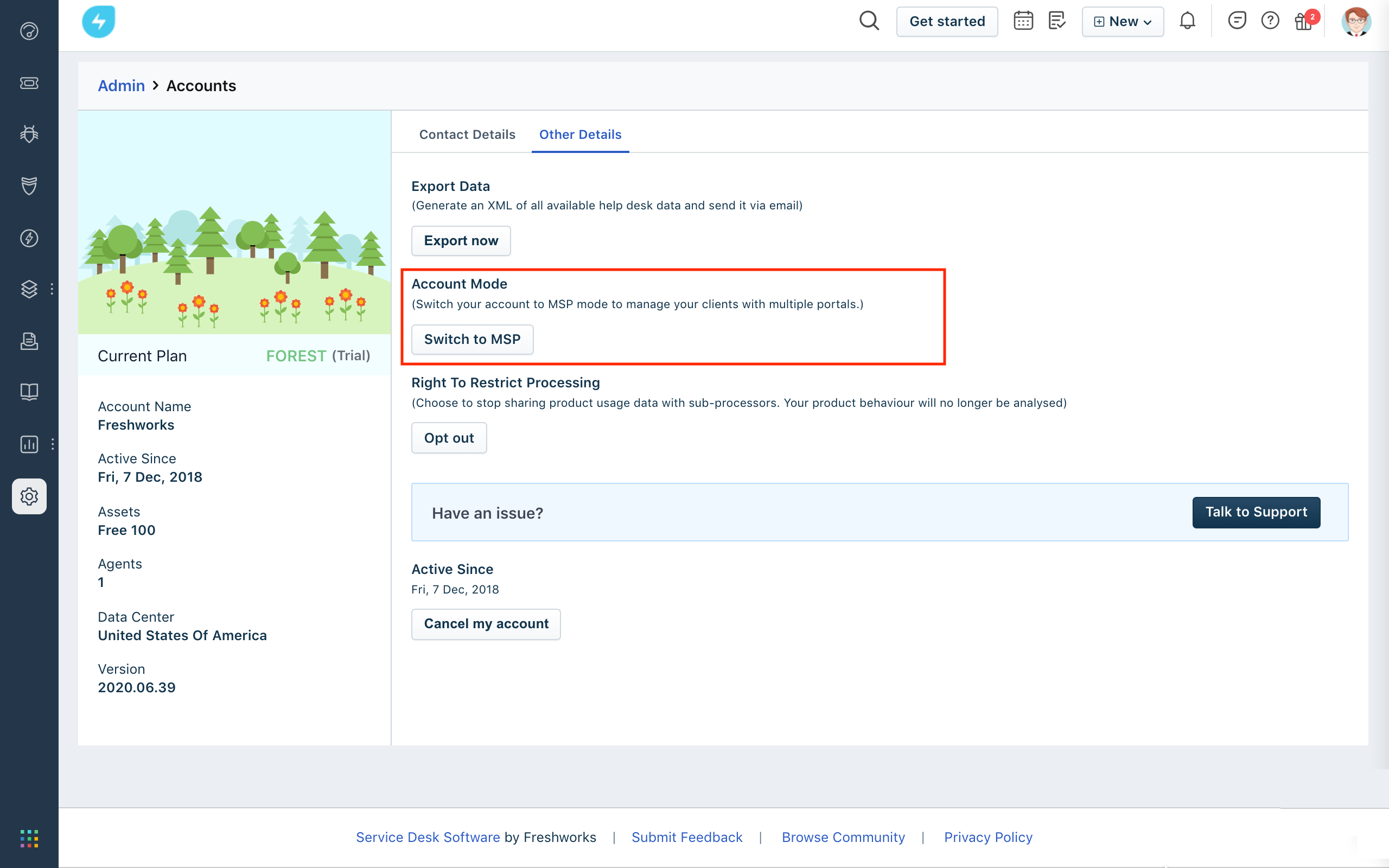1389x868 pixels.
Task: Open the Assets layers icon in sidebar
Action: pyautogui.click(x=29, y=289)
